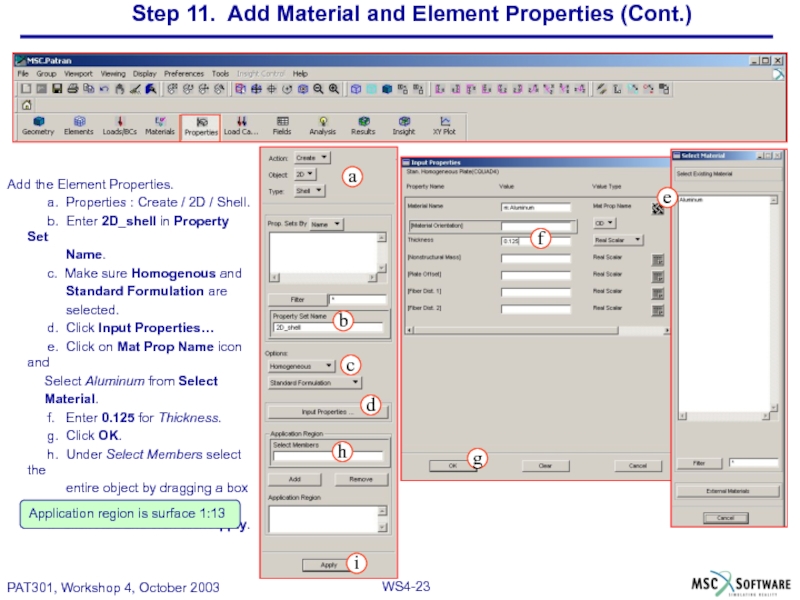This screenshot has width=800, height=600.
Task: Open the Viewing menu
Action: coord(113,73)
